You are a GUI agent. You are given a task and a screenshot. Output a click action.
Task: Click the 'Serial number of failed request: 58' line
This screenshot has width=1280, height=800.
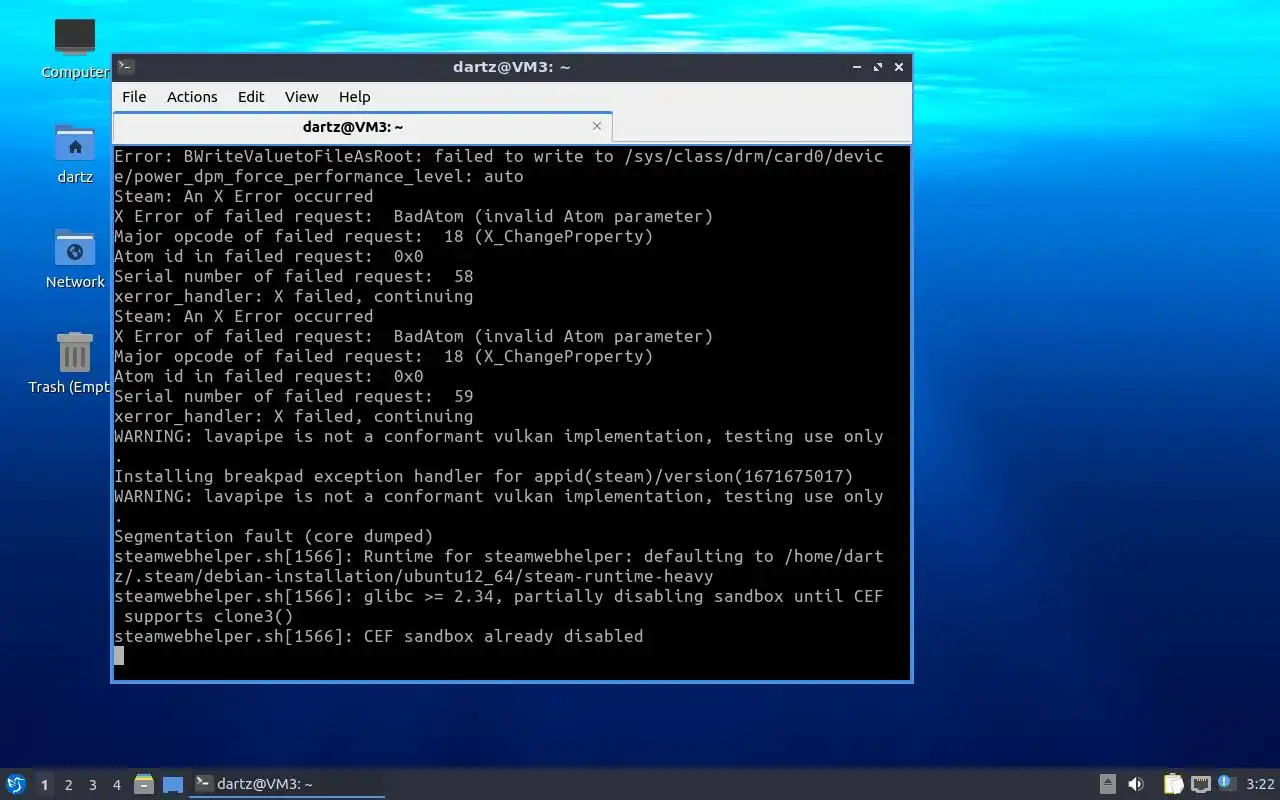coord(294,276)
